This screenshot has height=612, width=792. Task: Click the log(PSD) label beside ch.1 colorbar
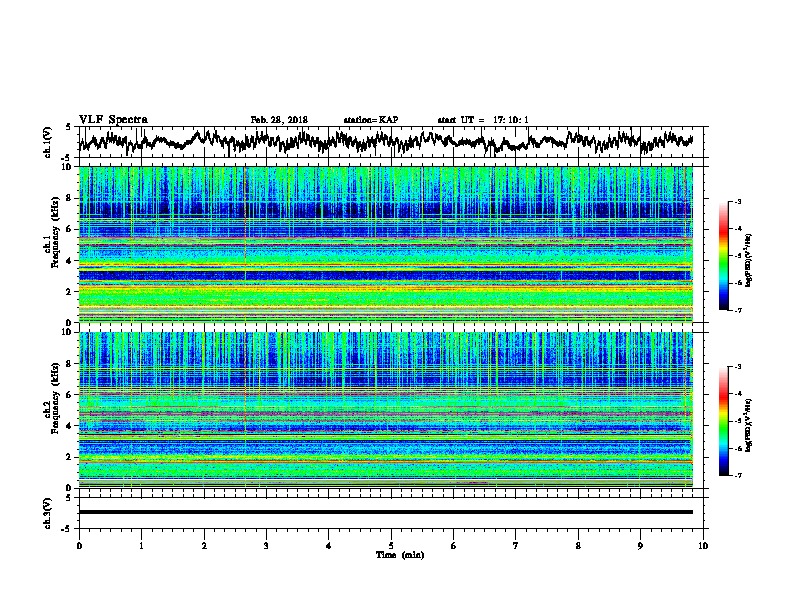pyautogui.click(x=749, y=260)
